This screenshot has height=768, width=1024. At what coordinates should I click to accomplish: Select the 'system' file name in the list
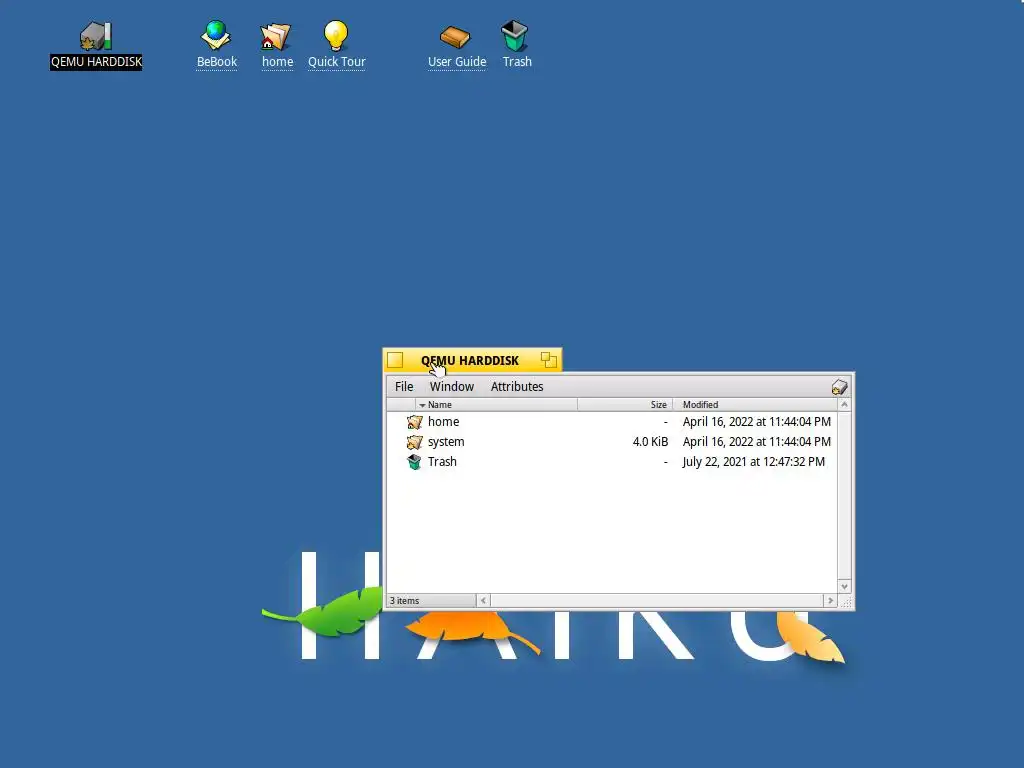[x=446, y=442]
